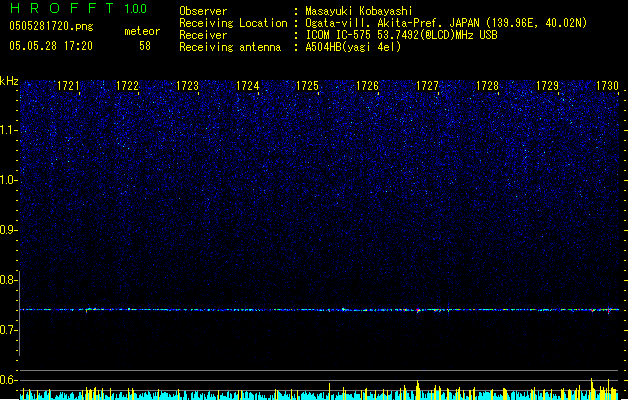The image size is (629, 400).
Task: Click the 0.6 kHz axis label
Action: [8, 380]
